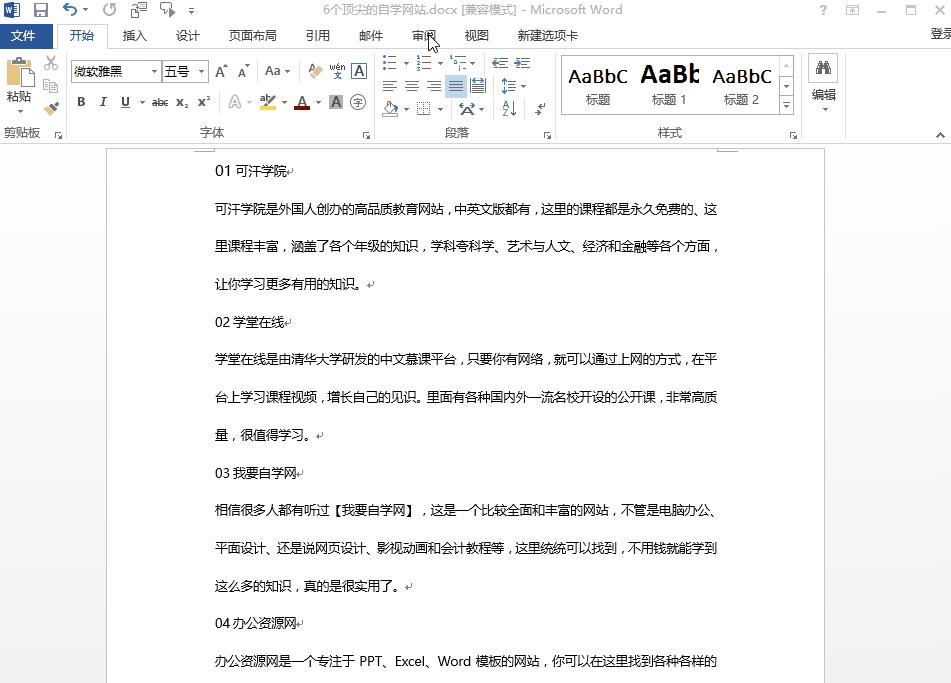
Task: Open the Font dialog launcher
Action: click(366, 135)
